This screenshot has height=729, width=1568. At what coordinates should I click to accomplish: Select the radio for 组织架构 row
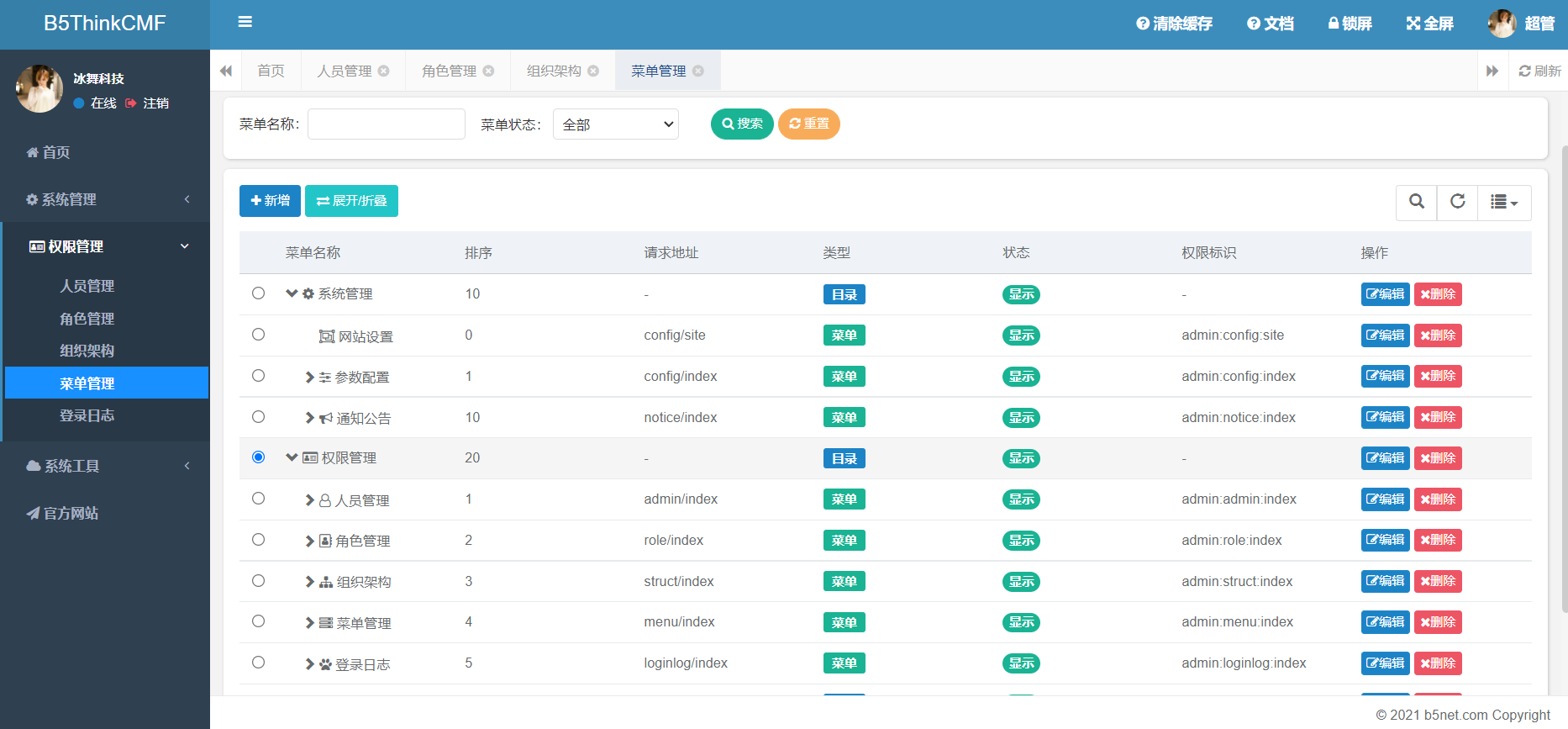pos(258,580)
